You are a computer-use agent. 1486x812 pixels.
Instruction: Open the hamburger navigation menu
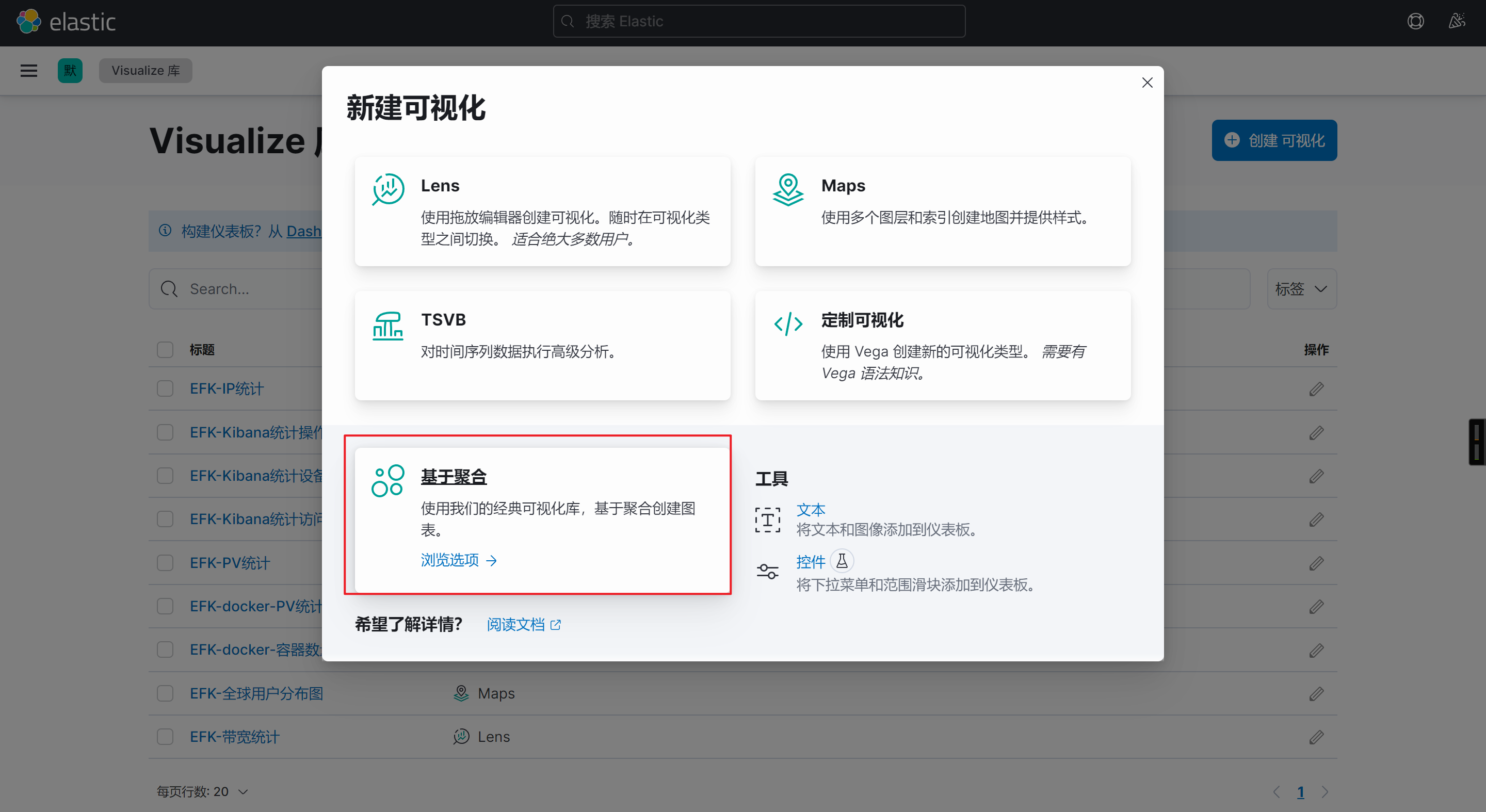[x=29, y=70]
